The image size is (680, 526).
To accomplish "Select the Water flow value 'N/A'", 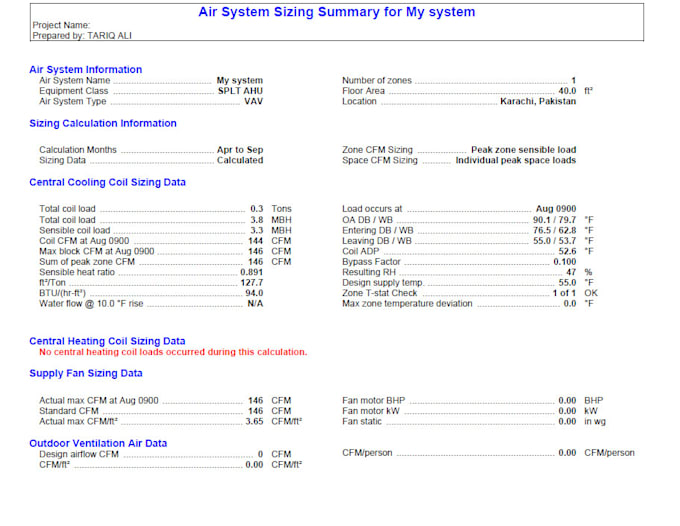I will click(x=255, y=303).
